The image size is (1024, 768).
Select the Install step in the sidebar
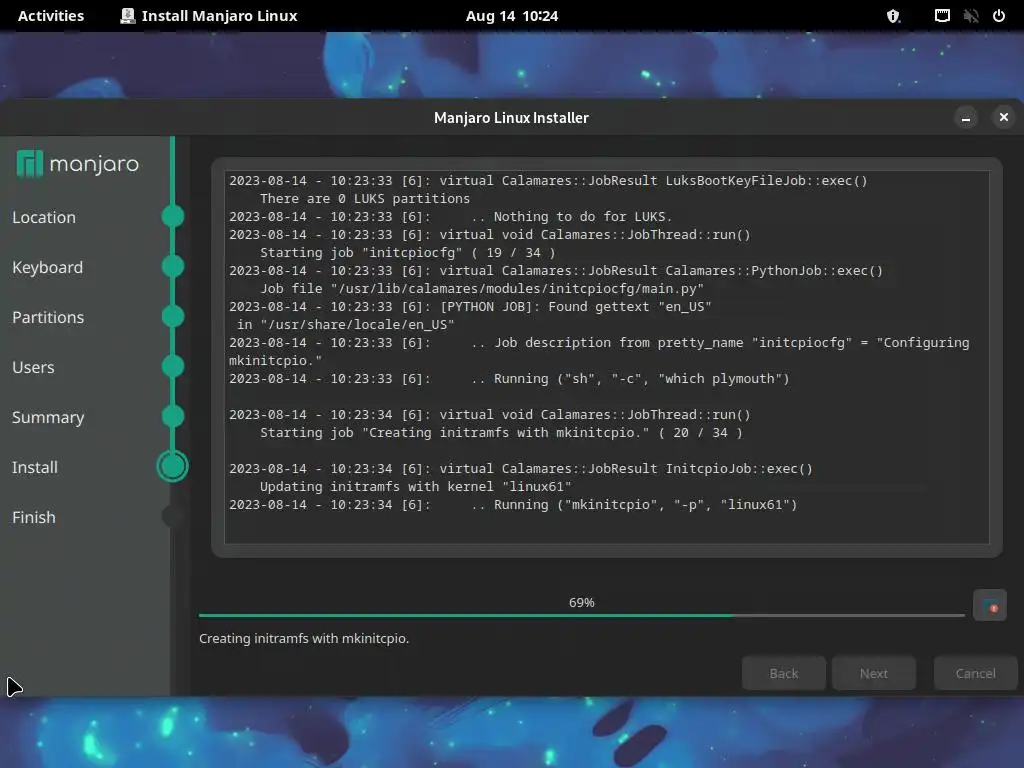point(35,467)
